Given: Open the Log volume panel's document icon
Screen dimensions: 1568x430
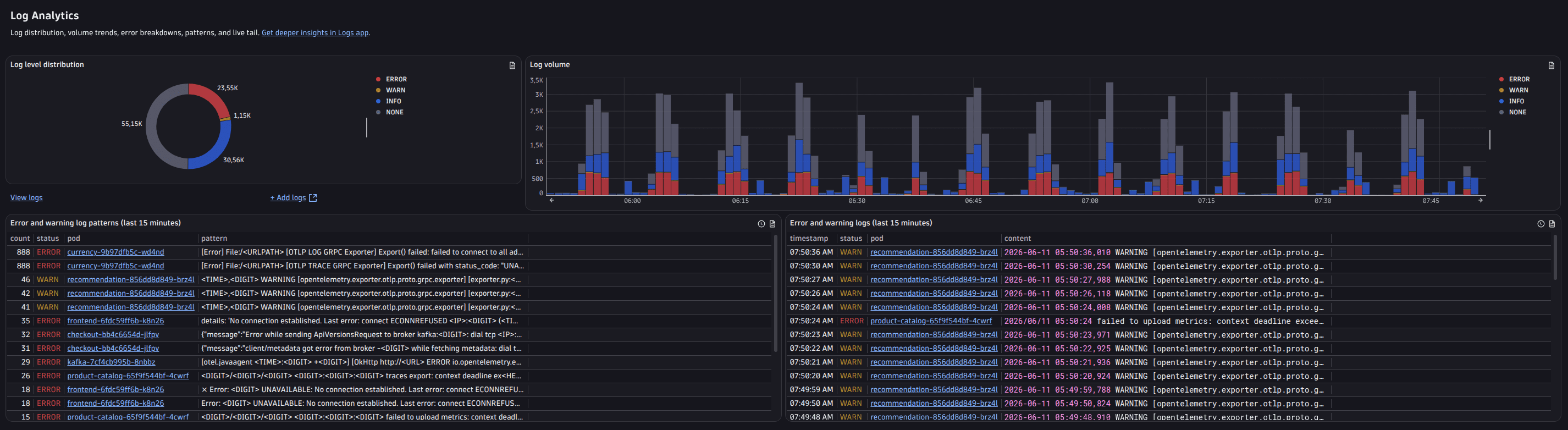Looking at the screenshot, I should tap(1551, 65).
